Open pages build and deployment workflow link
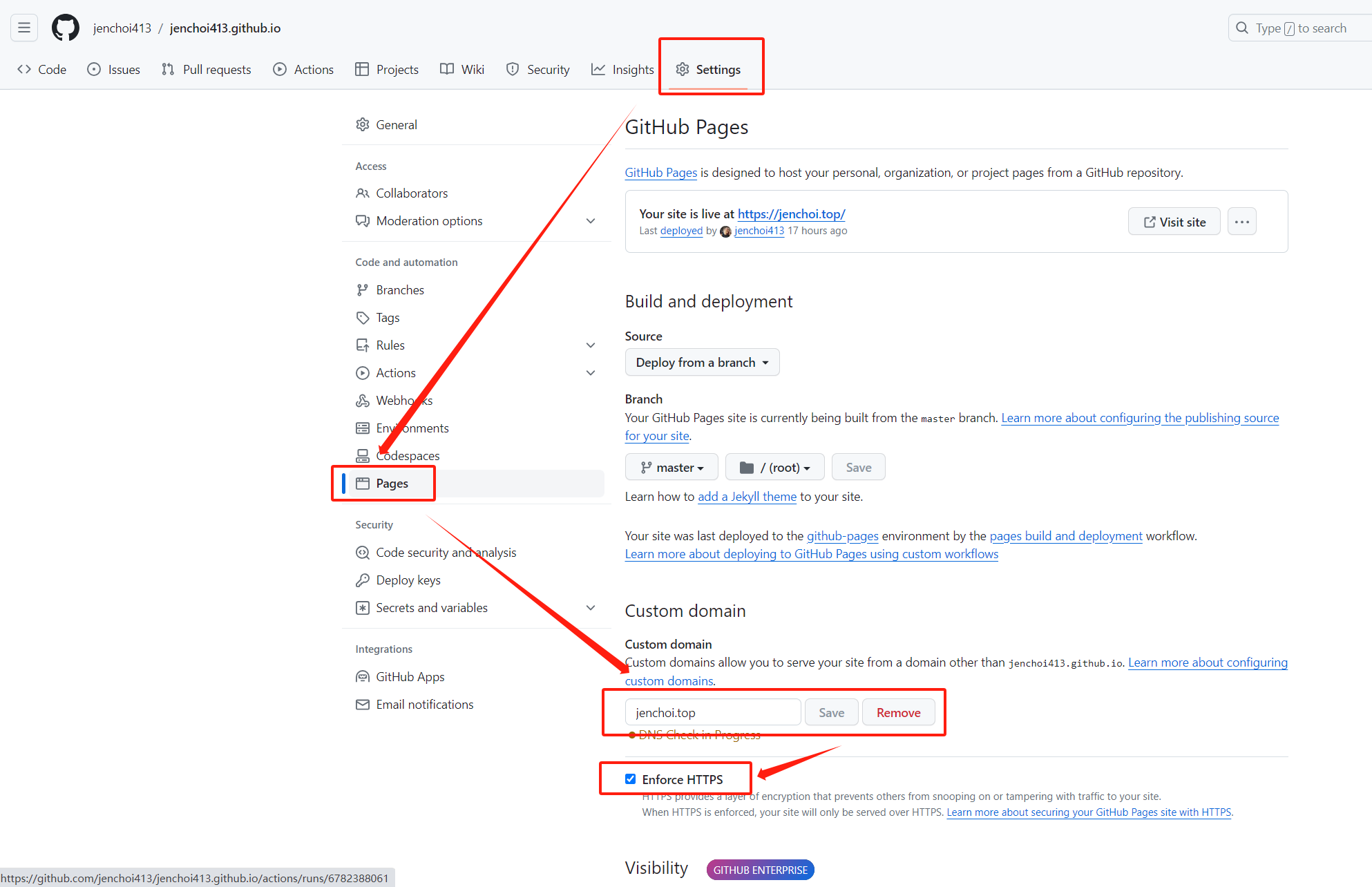1372x887 pixels. 1066,536
